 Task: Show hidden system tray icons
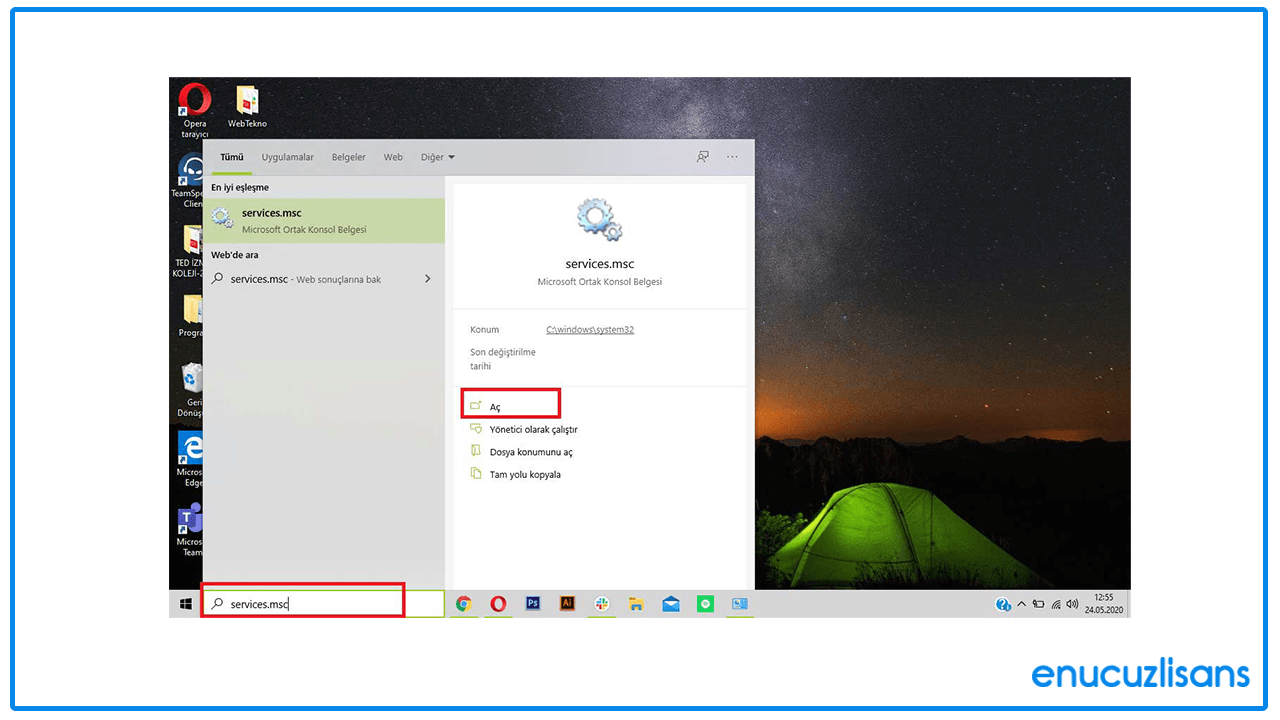tap(1021, 604)
